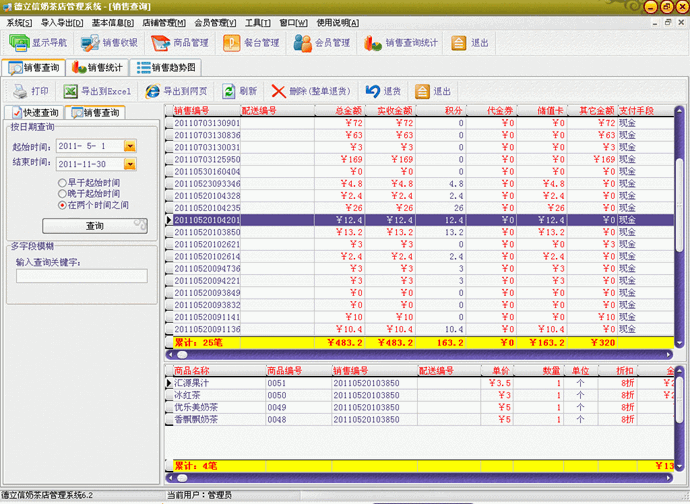This screenshot has height=504, width=690.
Task: Click the sales grid vertical scrollbar down arrow
Action: click(x=679, y=342)
